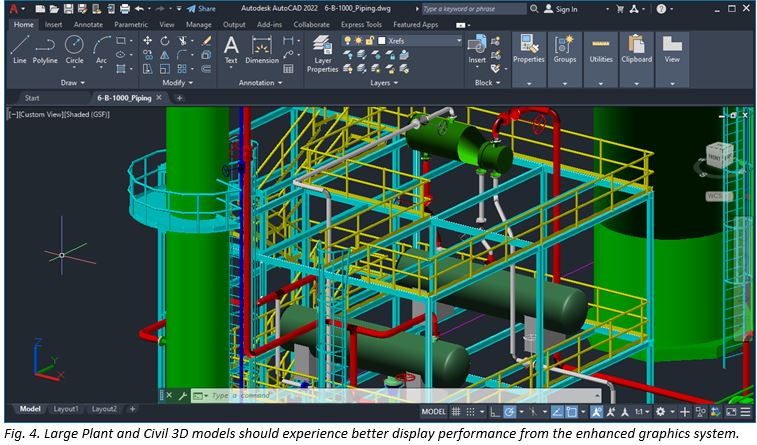757x445 pixels.
Task: Click the Share button
Action: coord(201,9)
